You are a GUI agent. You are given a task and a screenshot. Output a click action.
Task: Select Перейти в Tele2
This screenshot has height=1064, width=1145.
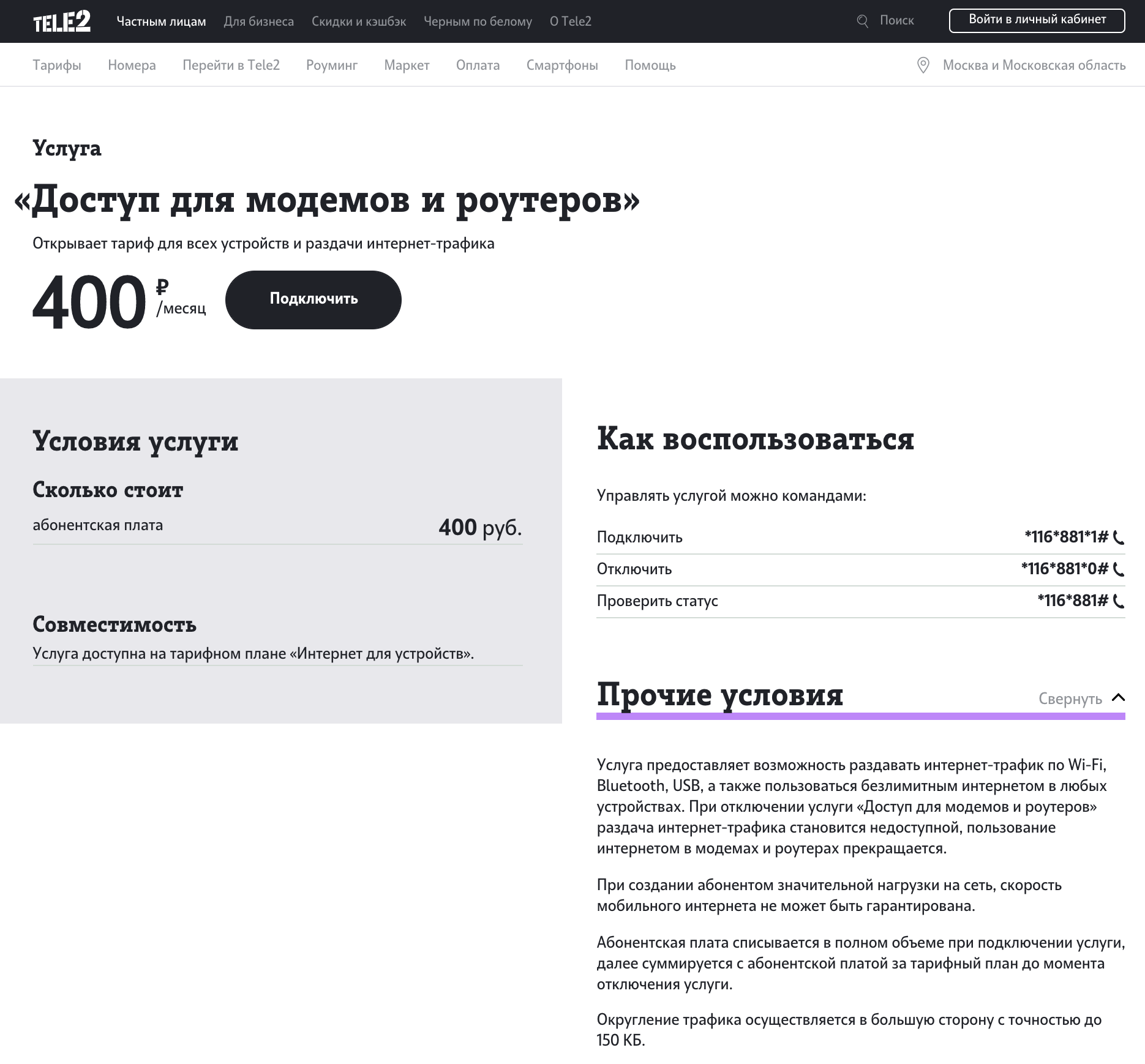[x=231, y=65]
